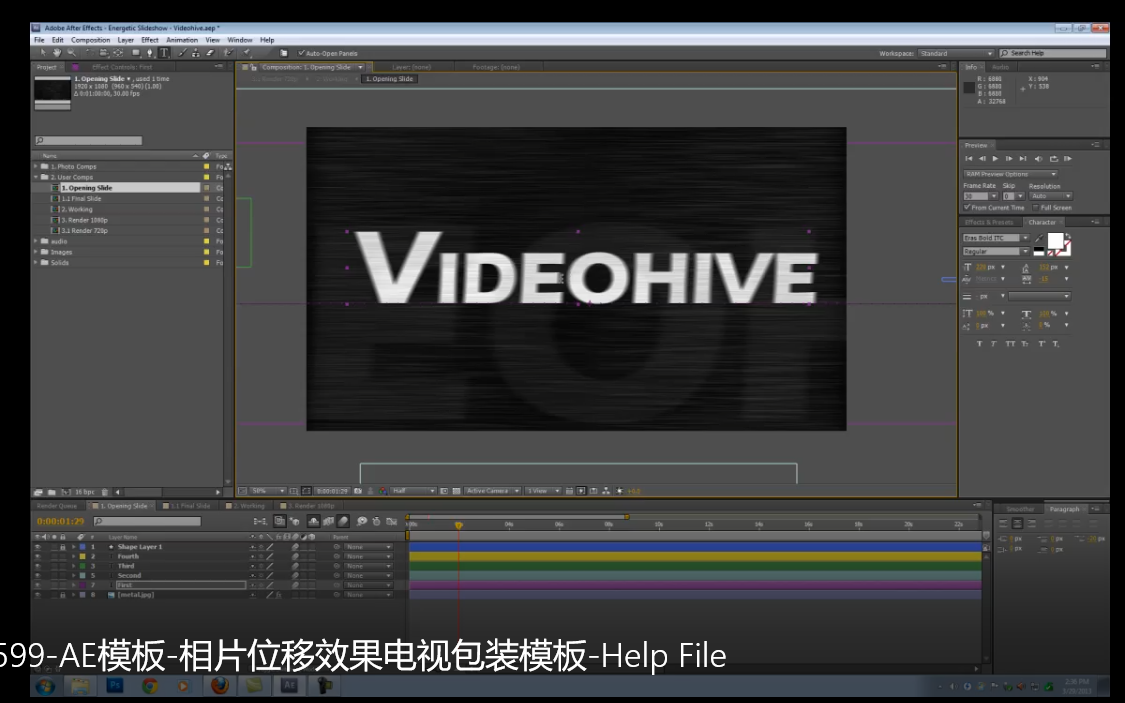Hide the Shape Layer 1 layer
Viewport: 1125px width, 703px height.
[x=37, y=547]
